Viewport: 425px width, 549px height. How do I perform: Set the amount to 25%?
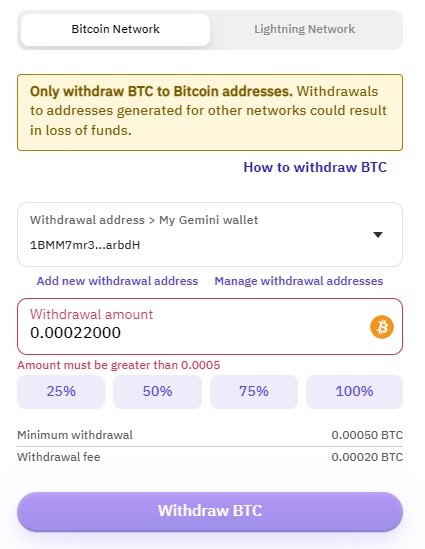tap(61, 391)
